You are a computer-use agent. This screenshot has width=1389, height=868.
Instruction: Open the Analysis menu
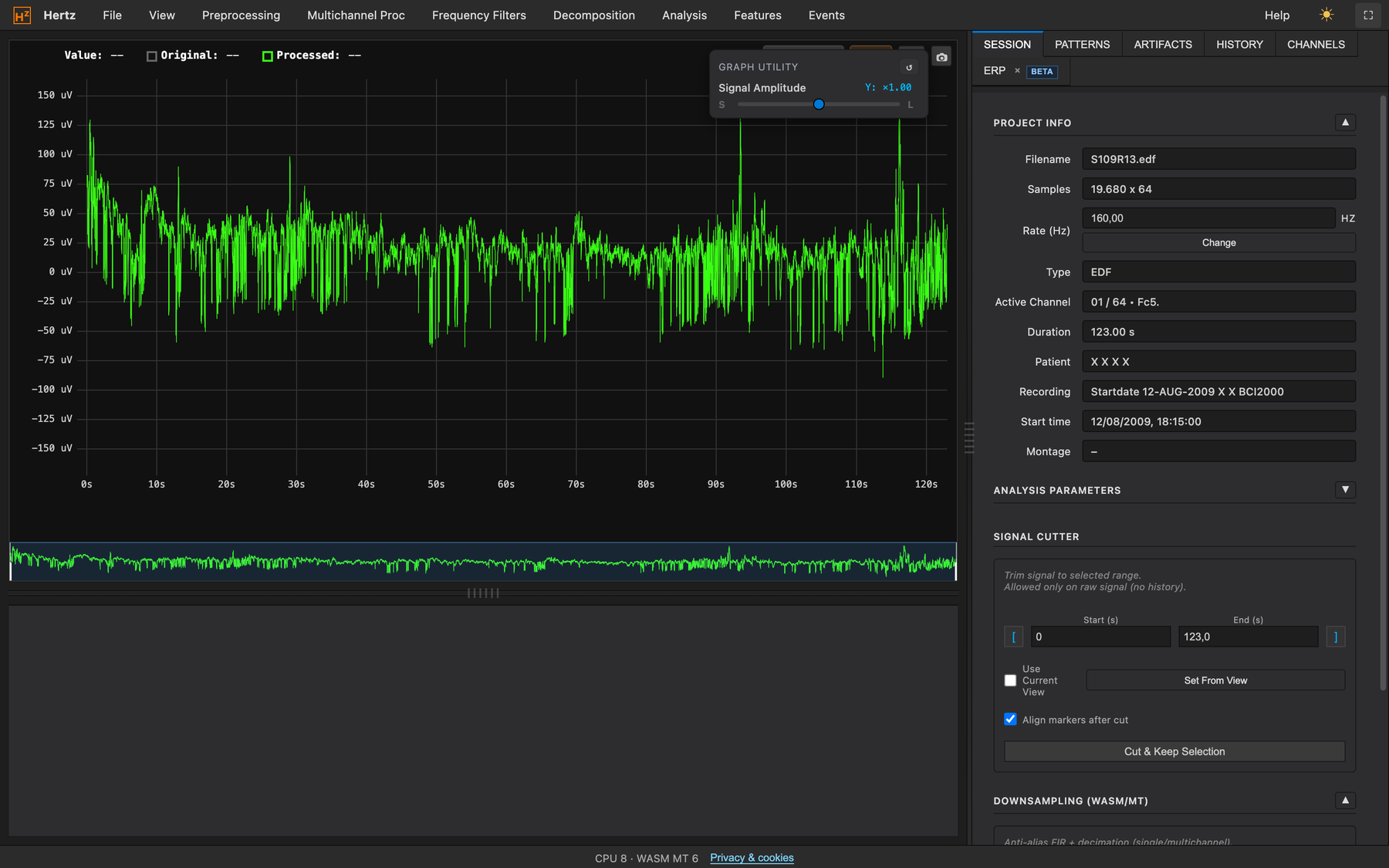(684, 15)
